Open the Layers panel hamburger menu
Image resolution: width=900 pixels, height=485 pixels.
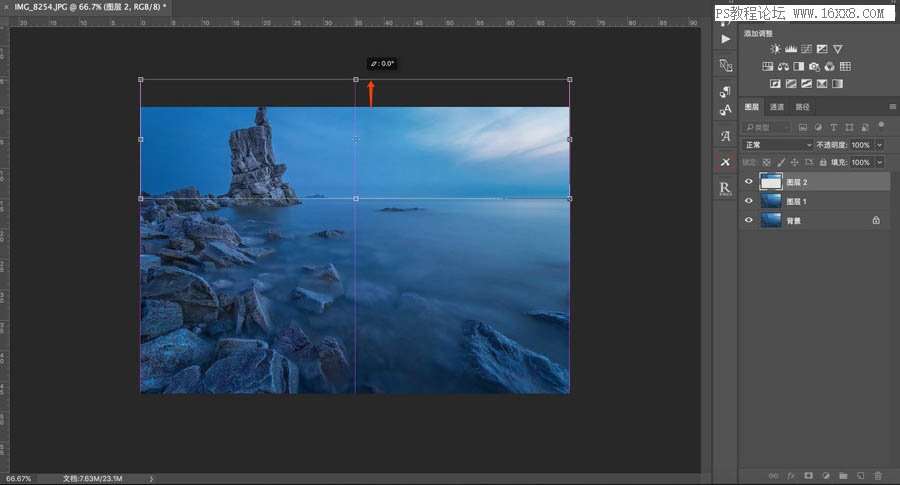click(x=892, y=107)
